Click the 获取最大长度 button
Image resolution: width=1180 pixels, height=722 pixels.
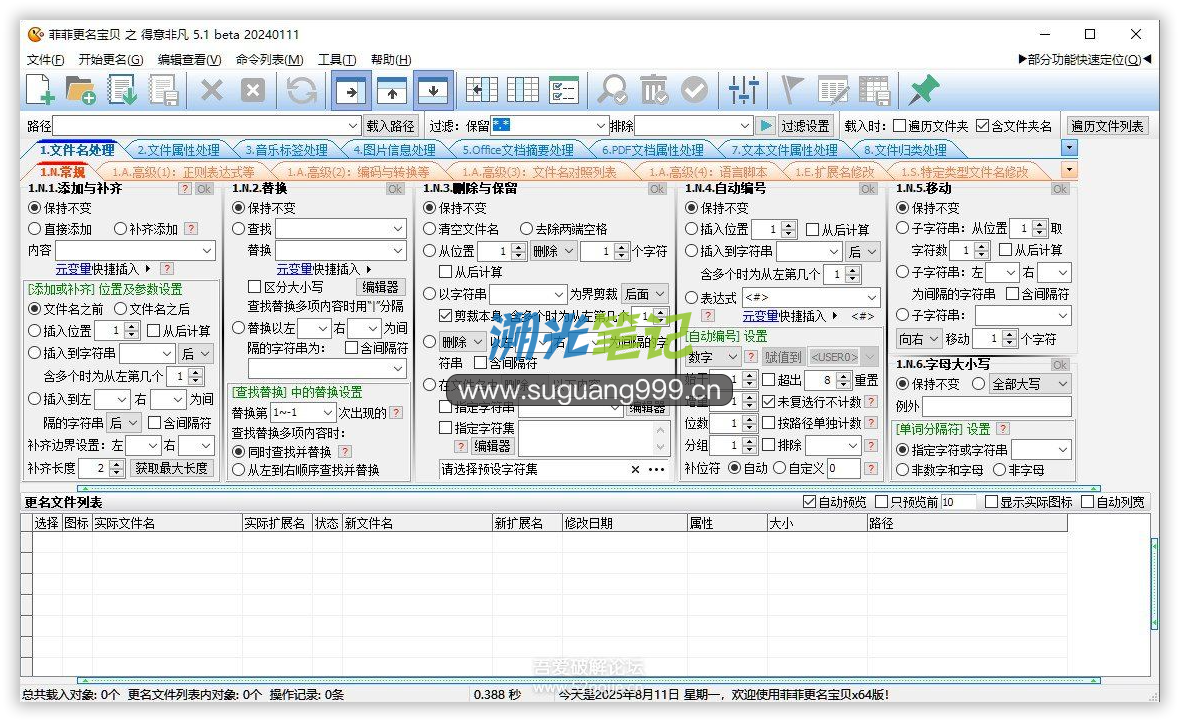pos(172,468)
